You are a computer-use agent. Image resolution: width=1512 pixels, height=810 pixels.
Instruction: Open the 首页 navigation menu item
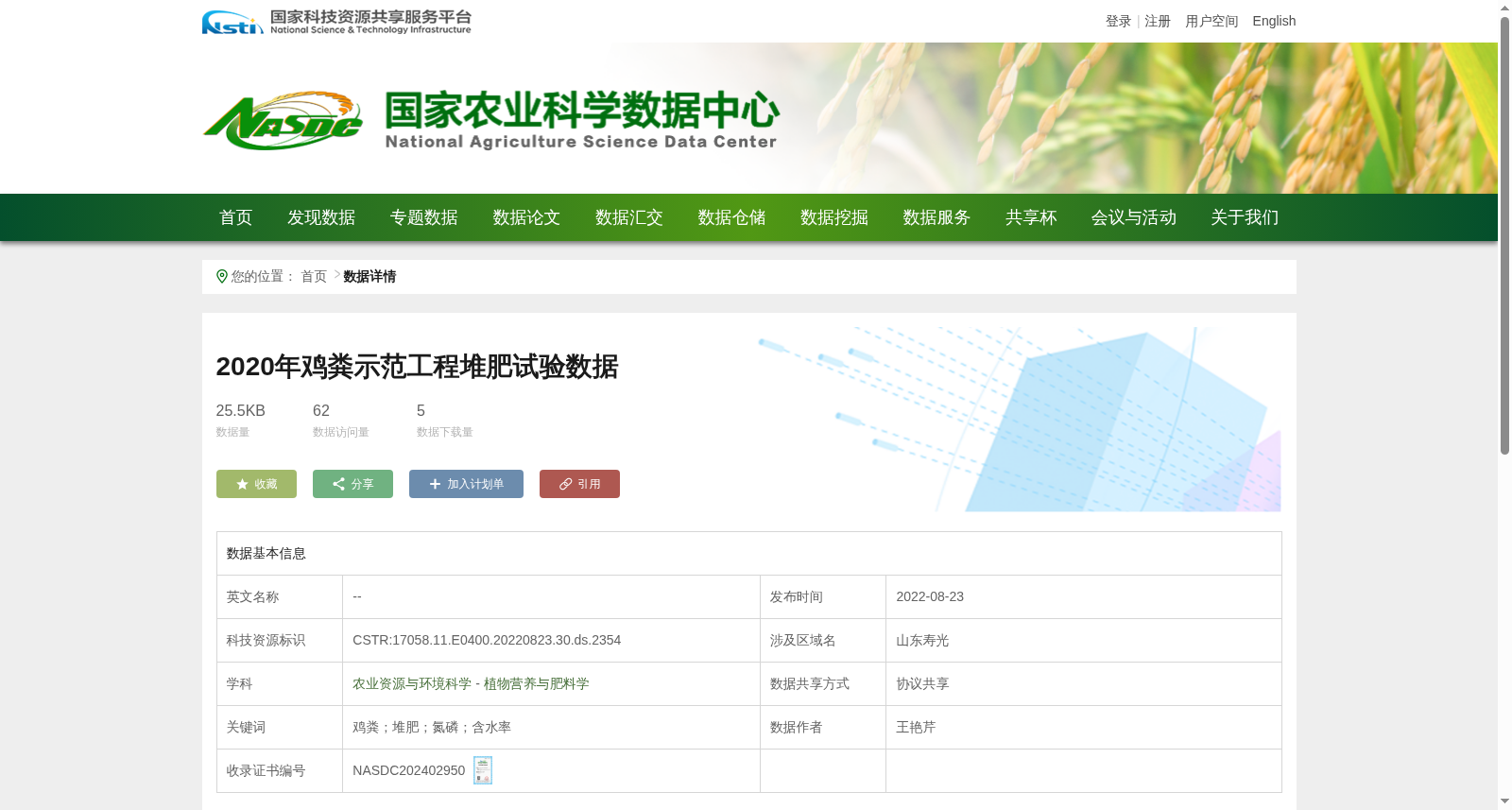pos(236,217)
